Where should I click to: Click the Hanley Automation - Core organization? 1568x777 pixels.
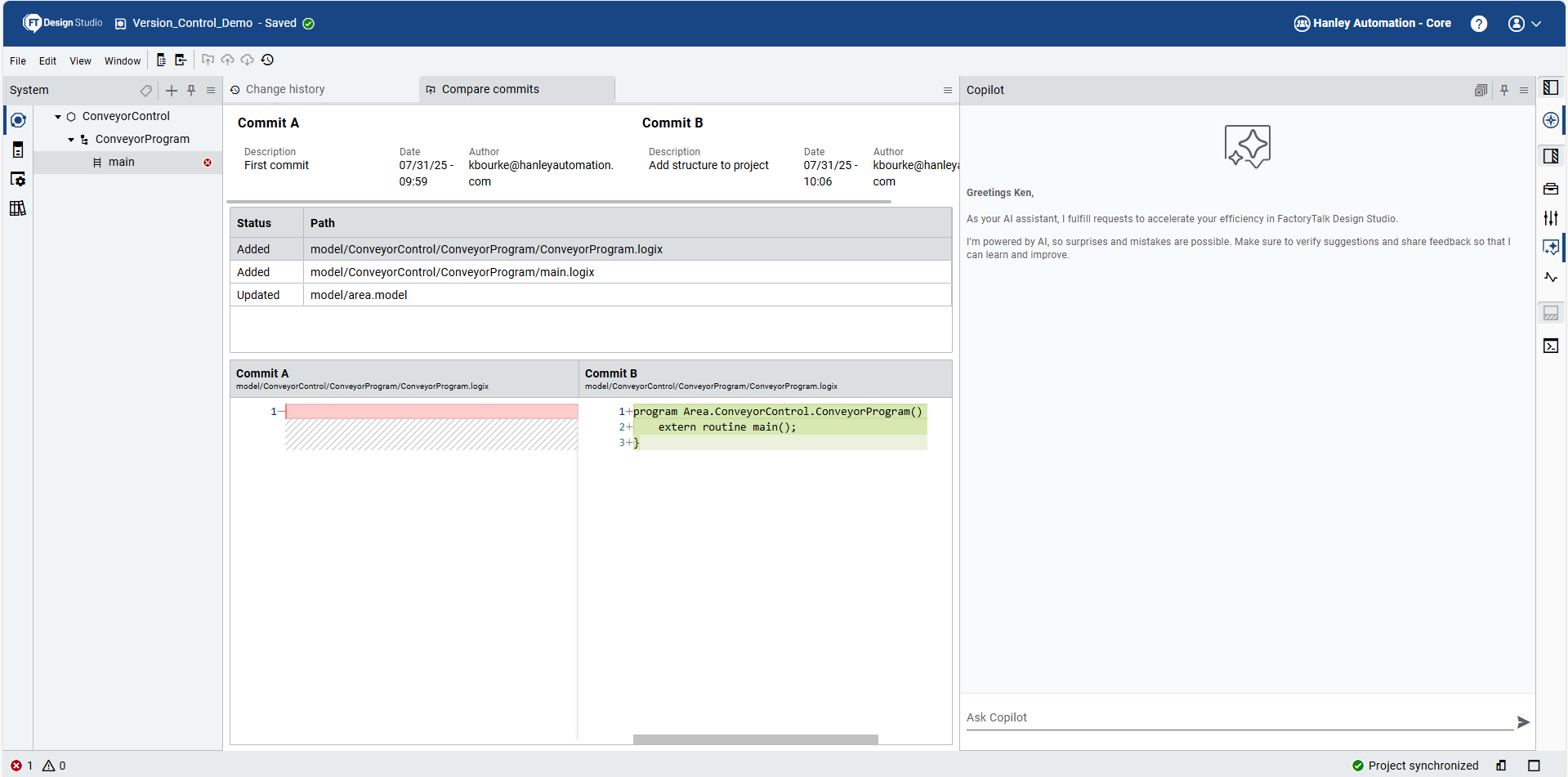[x=1373, y=23]
